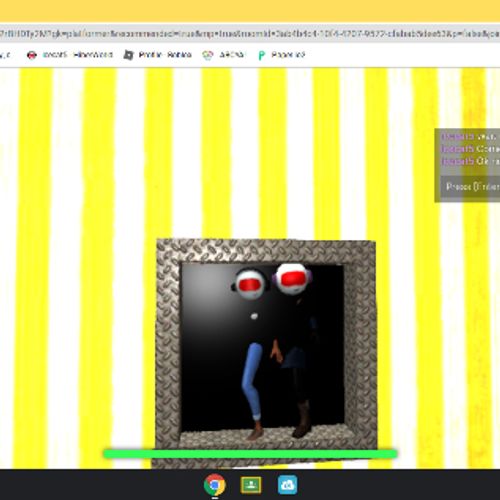Click the chat box Press Enter field
This screenshot has width=500, height=500.
[470, 187]
